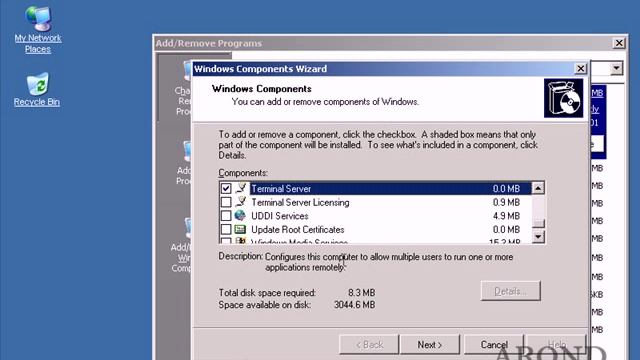
Task: Close the Windows Components Wizard
Action: click(x=580, y=69)
